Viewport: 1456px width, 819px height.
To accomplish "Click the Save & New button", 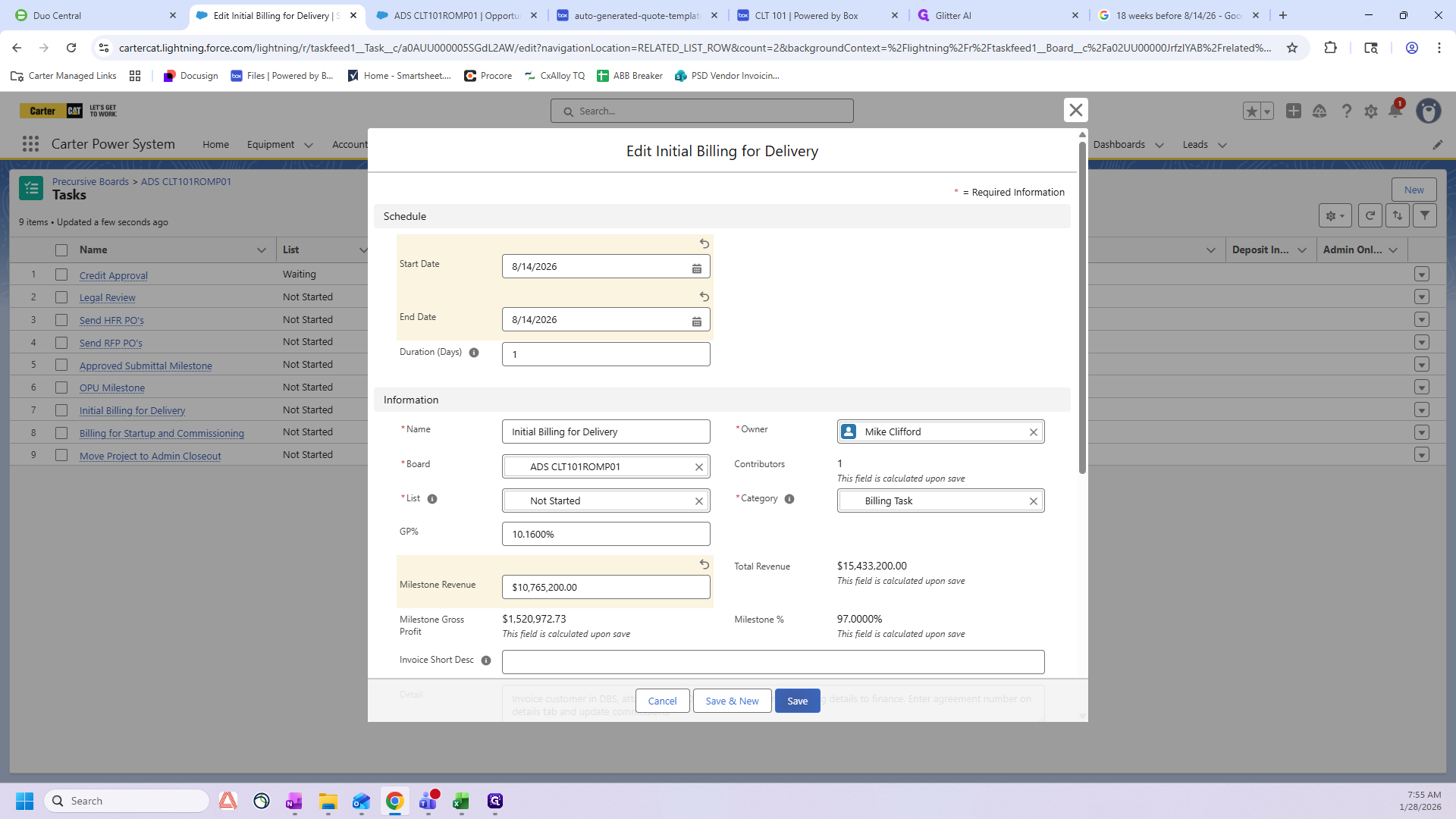I will (731, 701).
